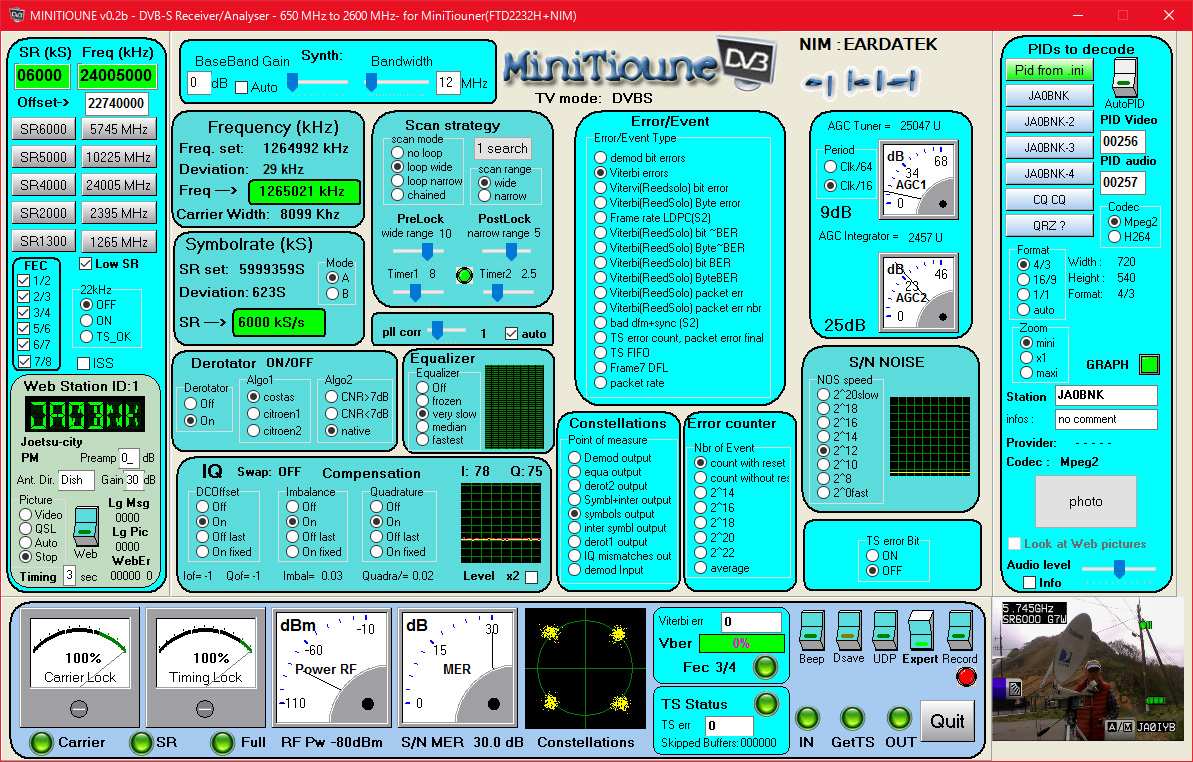Choose 'demod bit errors' event type
This screenshot has width=1193, height=762.
click(x=600, y=158)
